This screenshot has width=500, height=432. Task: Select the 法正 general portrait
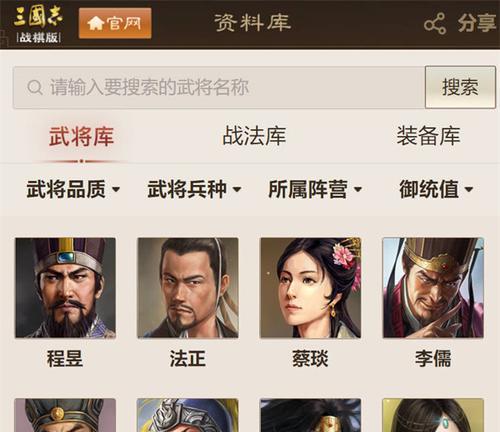(x=188, y=288)
